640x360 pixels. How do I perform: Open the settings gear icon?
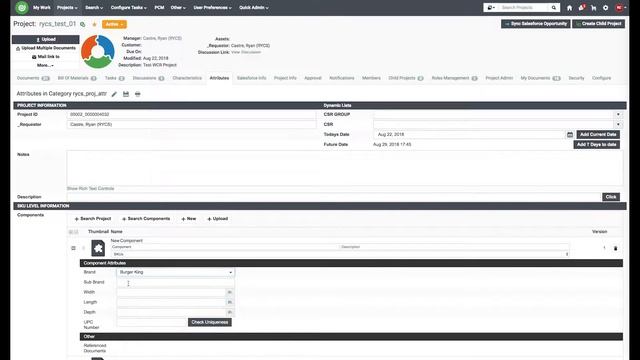pyautogui.click(x=606, y=8)
